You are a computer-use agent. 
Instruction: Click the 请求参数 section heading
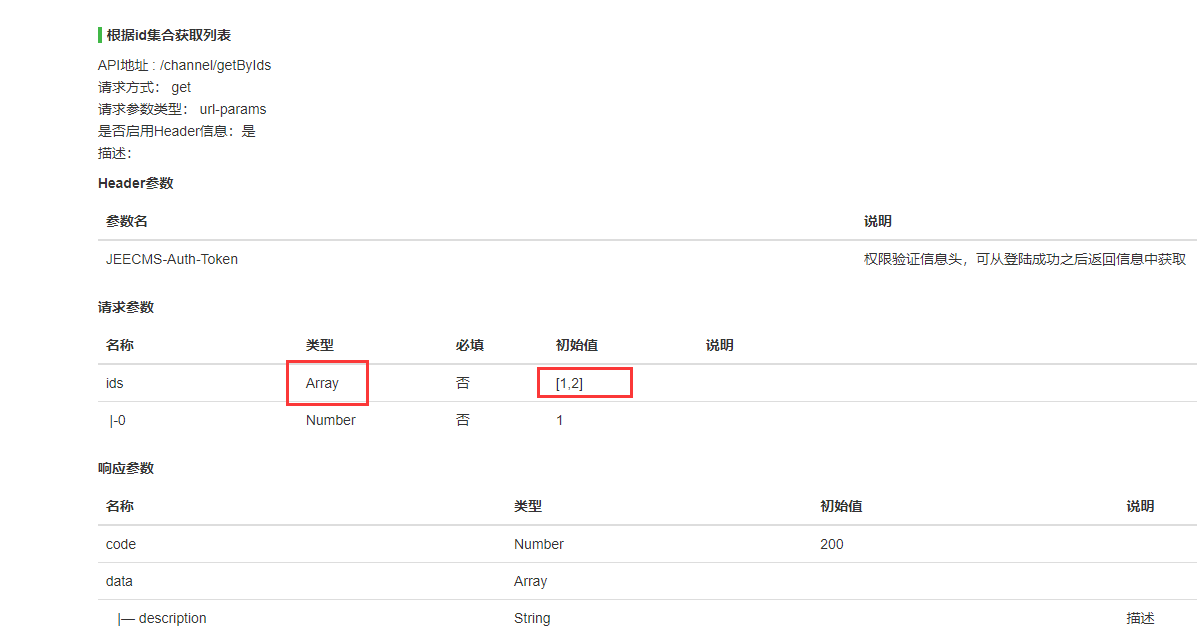[x=126, y=307]
